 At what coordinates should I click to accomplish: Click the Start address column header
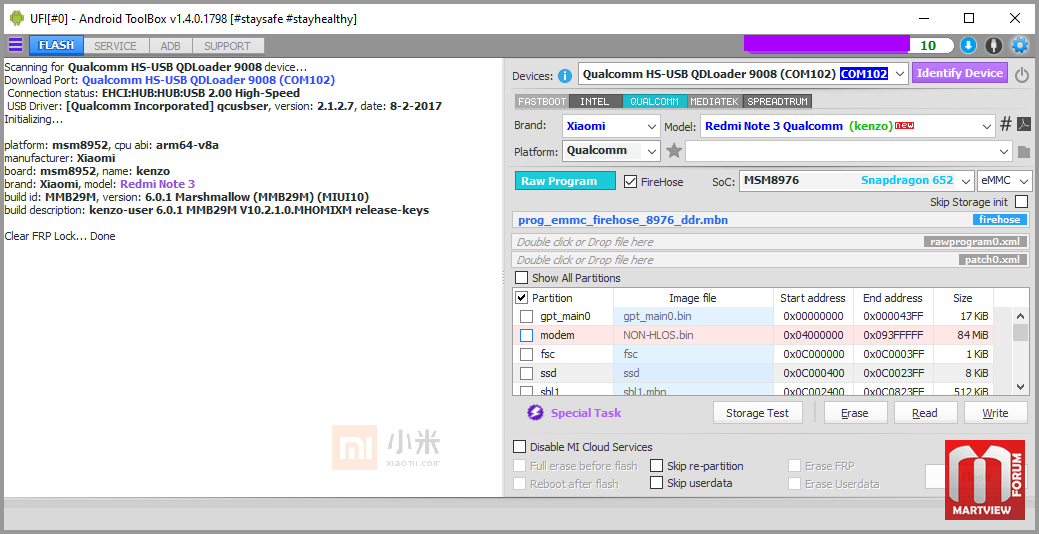pos(813,298)
